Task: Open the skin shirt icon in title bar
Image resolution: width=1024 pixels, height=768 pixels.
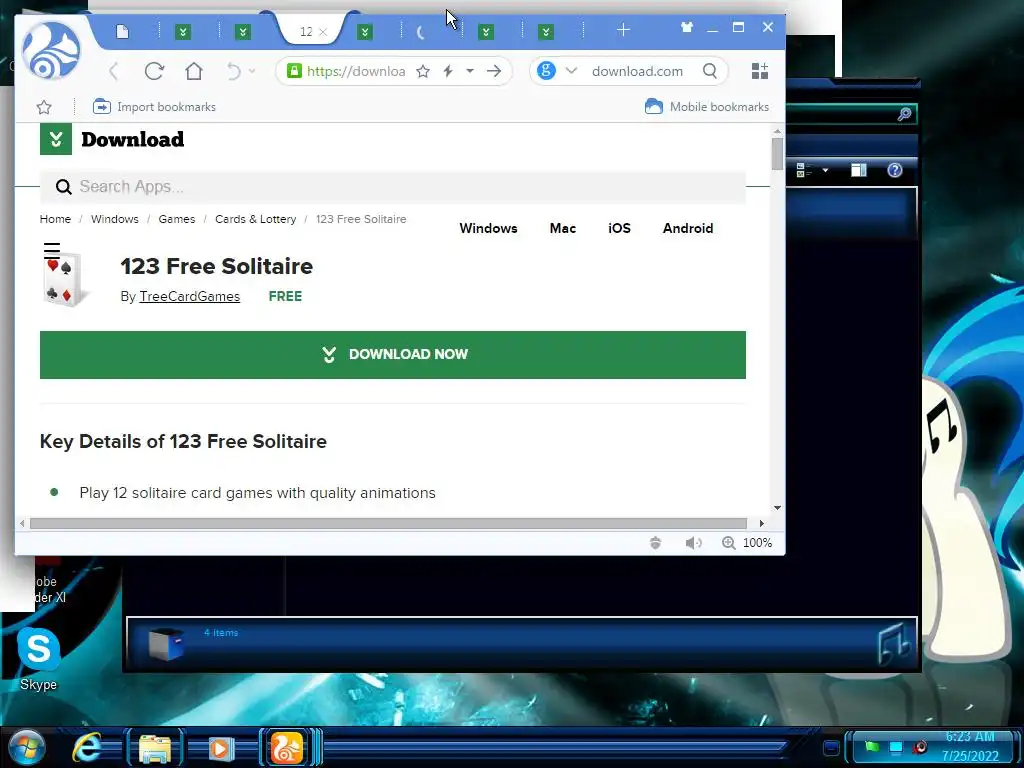Action: (686, 27)
